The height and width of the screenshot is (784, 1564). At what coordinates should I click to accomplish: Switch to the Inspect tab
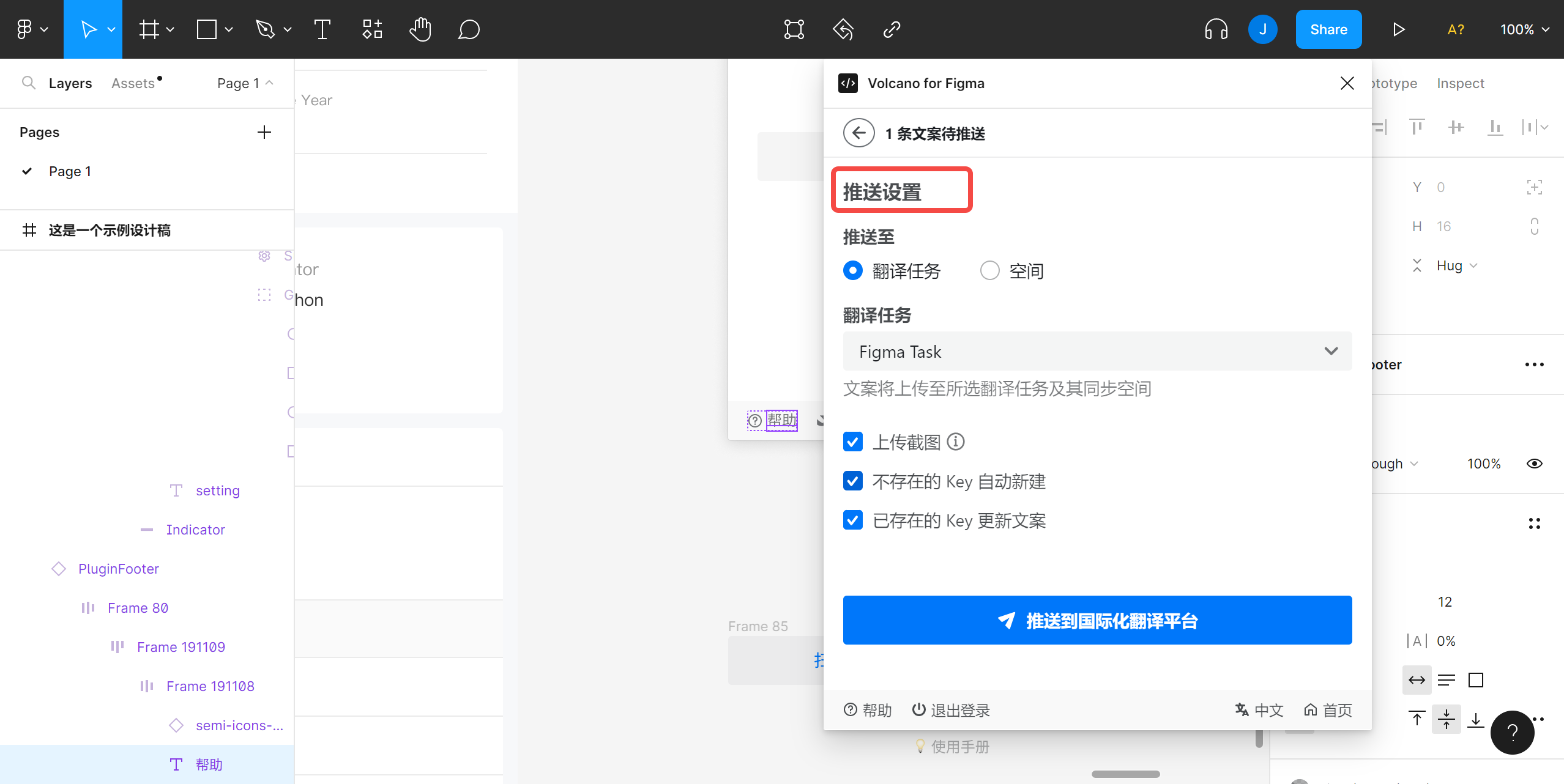click(x=1460, y=83)
